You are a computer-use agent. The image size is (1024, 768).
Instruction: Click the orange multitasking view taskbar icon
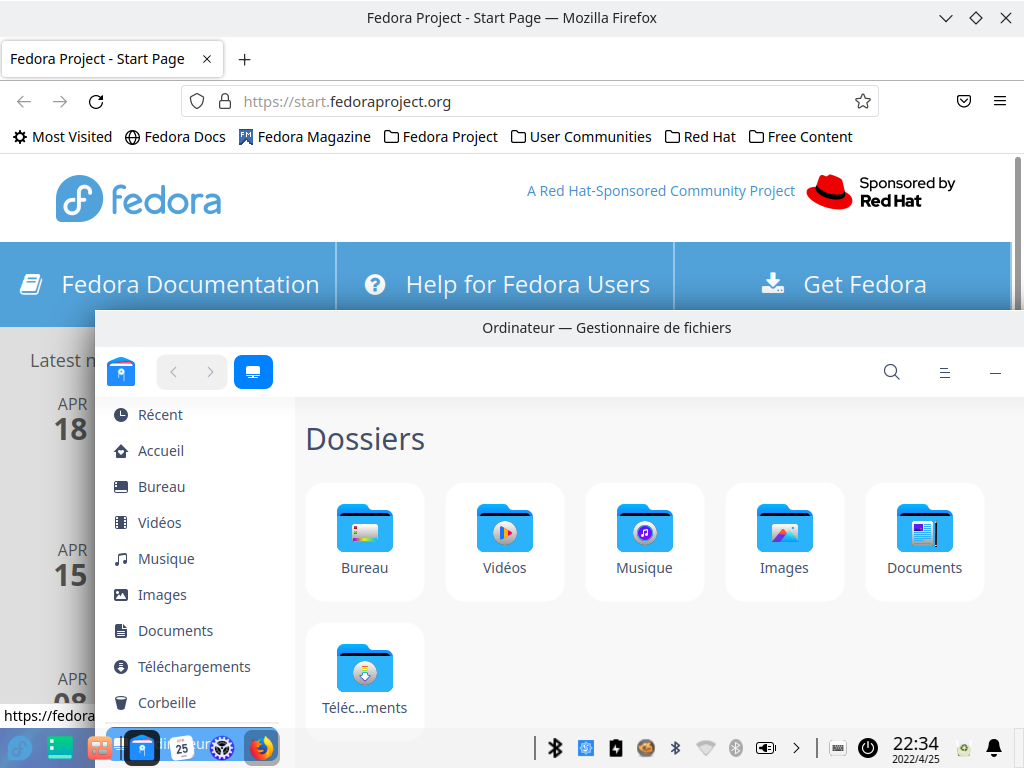(x=100, y=748)
